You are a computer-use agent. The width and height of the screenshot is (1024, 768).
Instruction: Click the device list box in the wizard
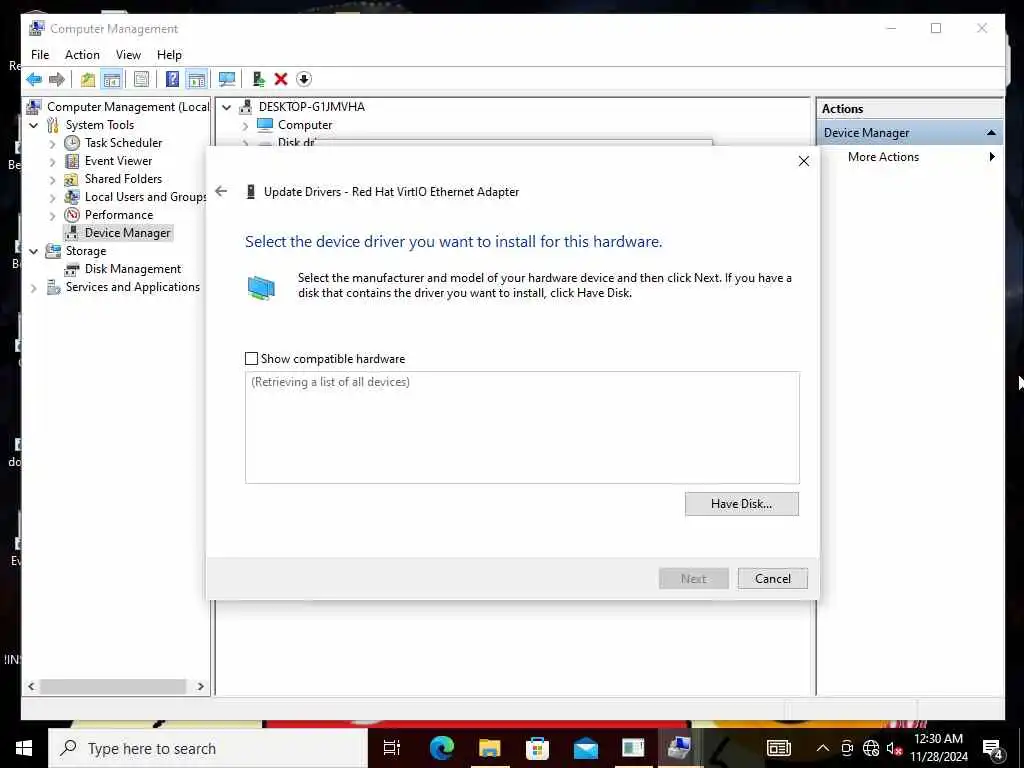tap(522, 428)
